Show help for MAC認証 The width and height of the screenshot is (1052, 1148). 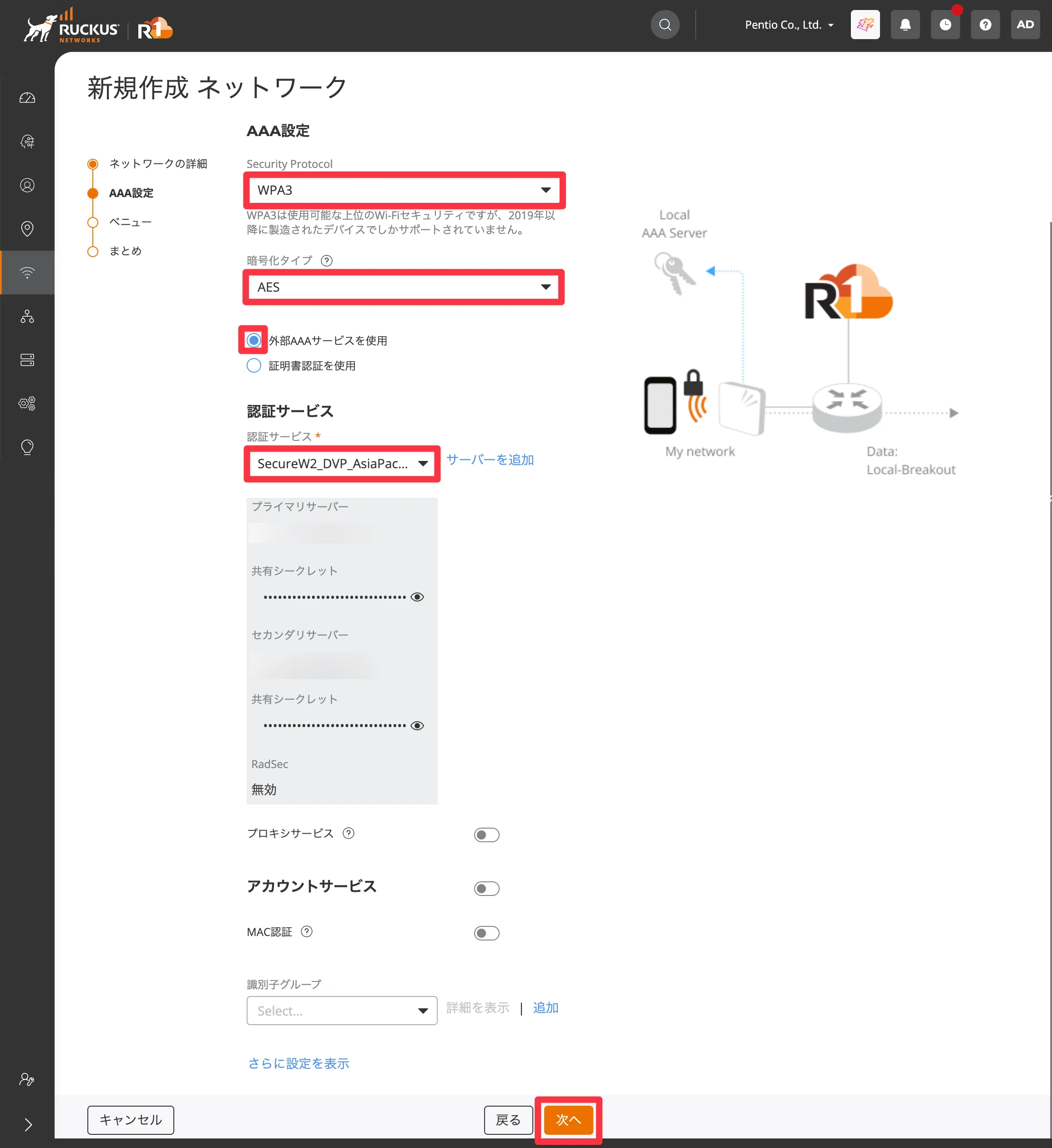(x=306, y=931)
